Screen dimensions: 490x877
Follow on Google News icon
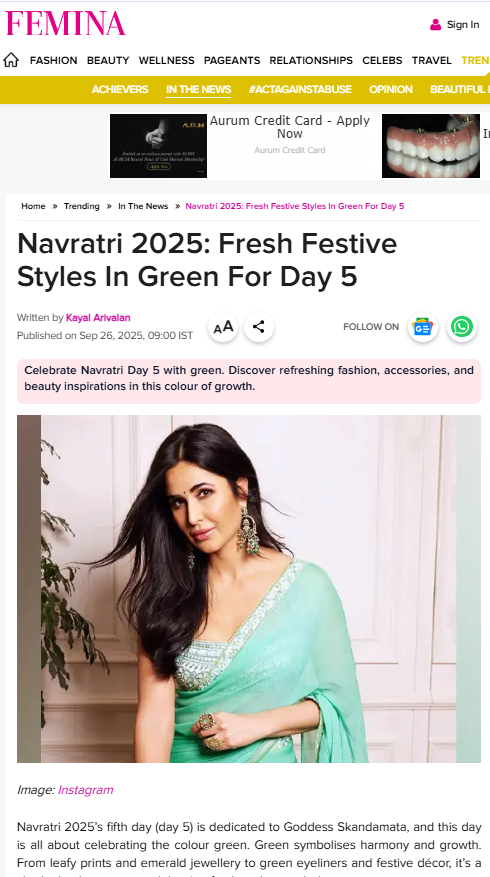[423, 327]
